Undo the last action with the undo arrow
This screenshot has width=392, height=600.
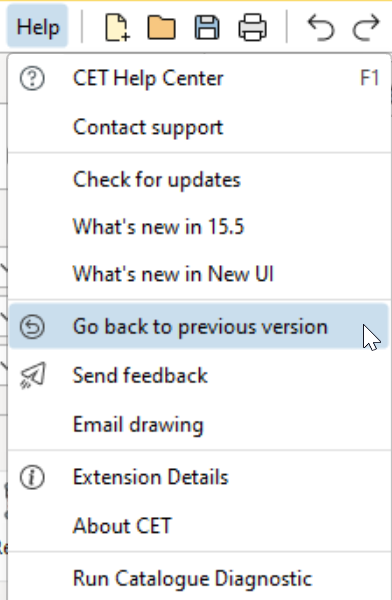pos(321,28)
